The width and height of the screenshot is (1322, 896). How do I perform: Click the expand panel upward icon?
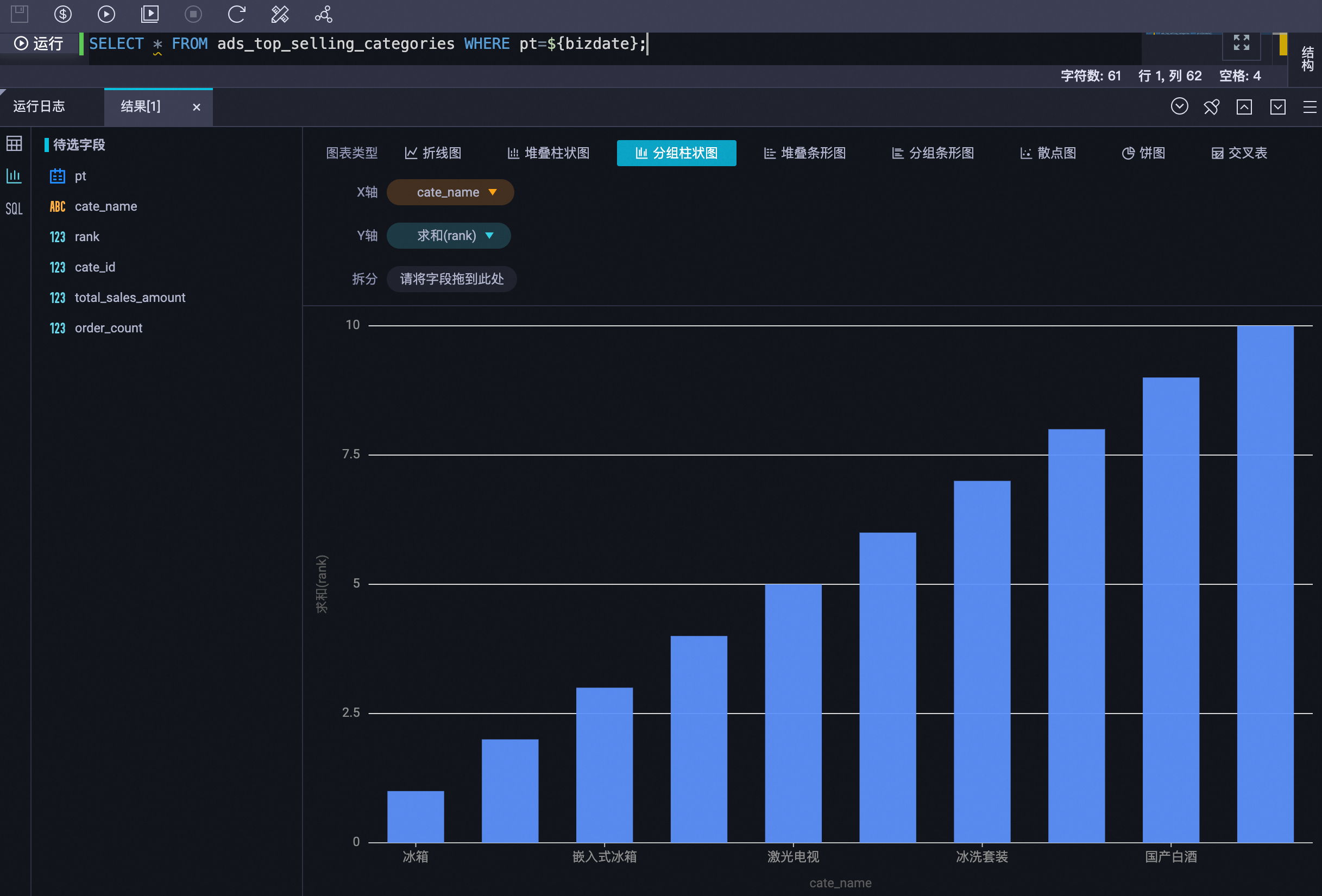pyautogui.click(x=1244, y=106)
